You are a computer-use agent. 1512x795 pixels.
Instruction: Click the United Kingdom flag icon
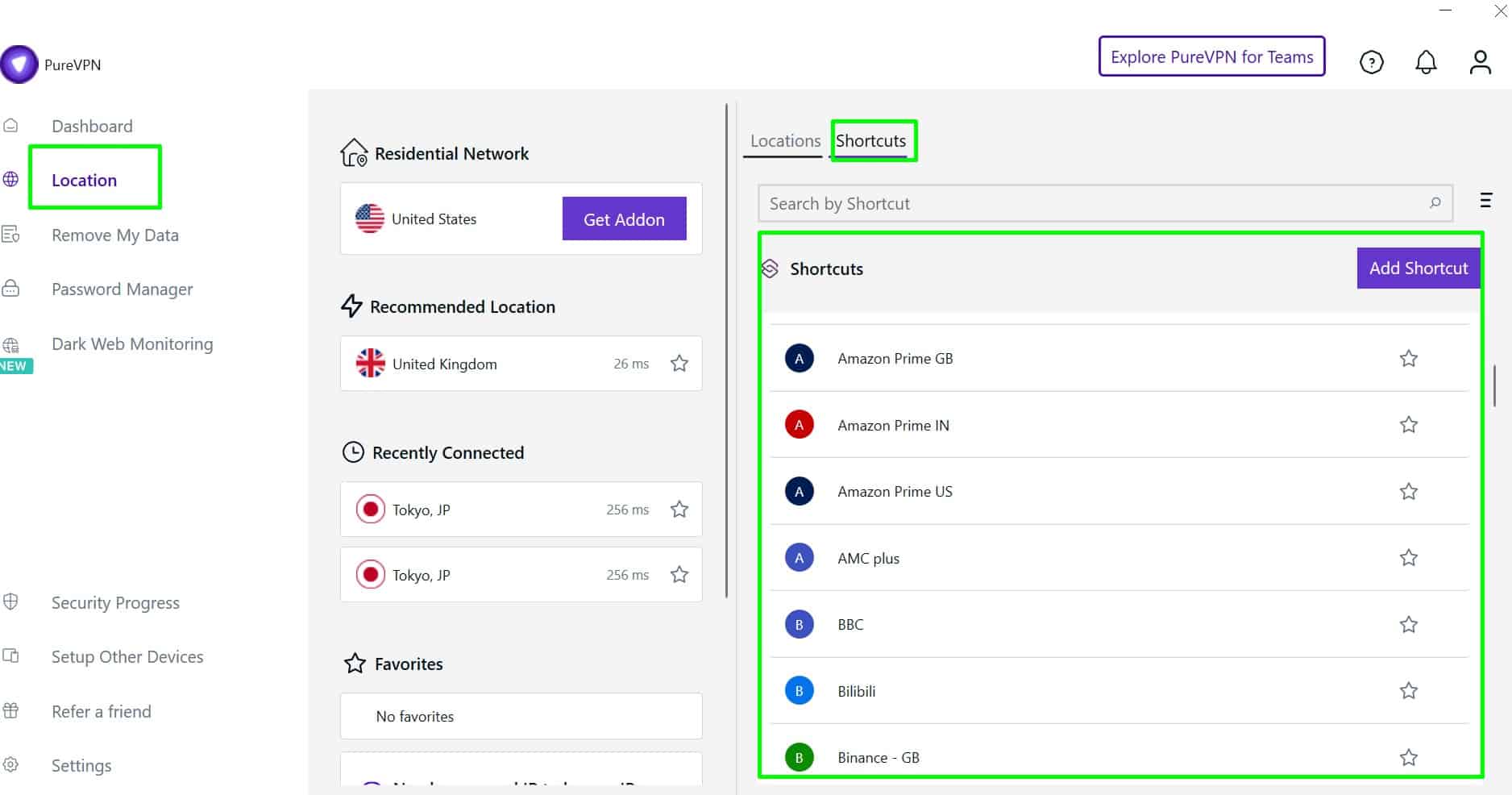pyautogui.click(x=370, y=363)
